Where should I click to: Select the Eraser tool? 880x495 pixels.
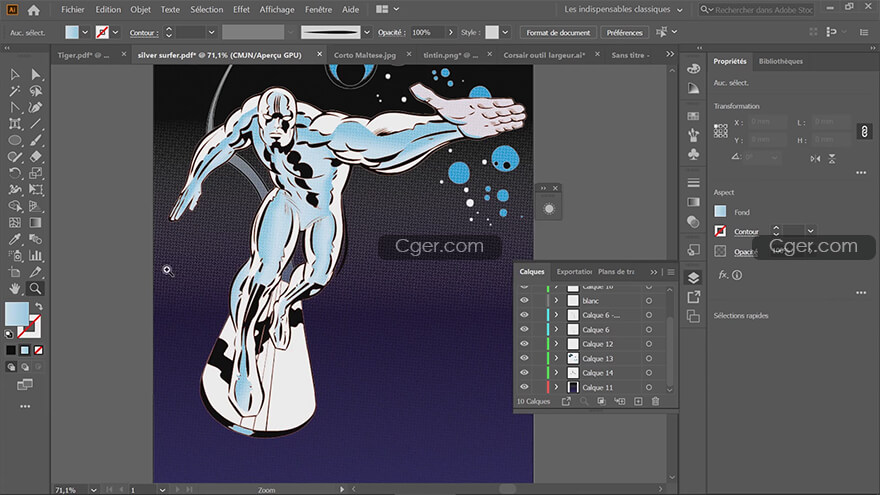pos(35,157)
